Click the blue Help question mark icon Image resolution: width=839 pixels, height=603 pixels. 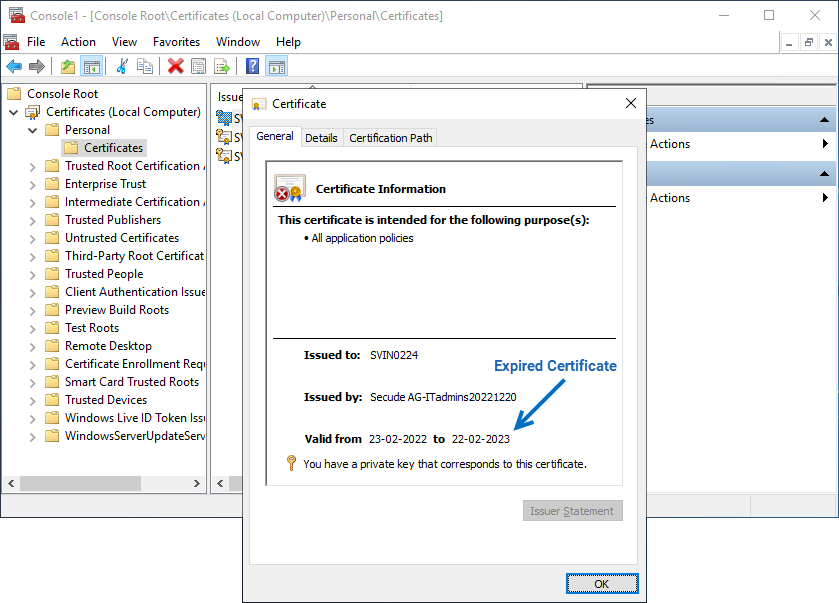click(252, 66)
